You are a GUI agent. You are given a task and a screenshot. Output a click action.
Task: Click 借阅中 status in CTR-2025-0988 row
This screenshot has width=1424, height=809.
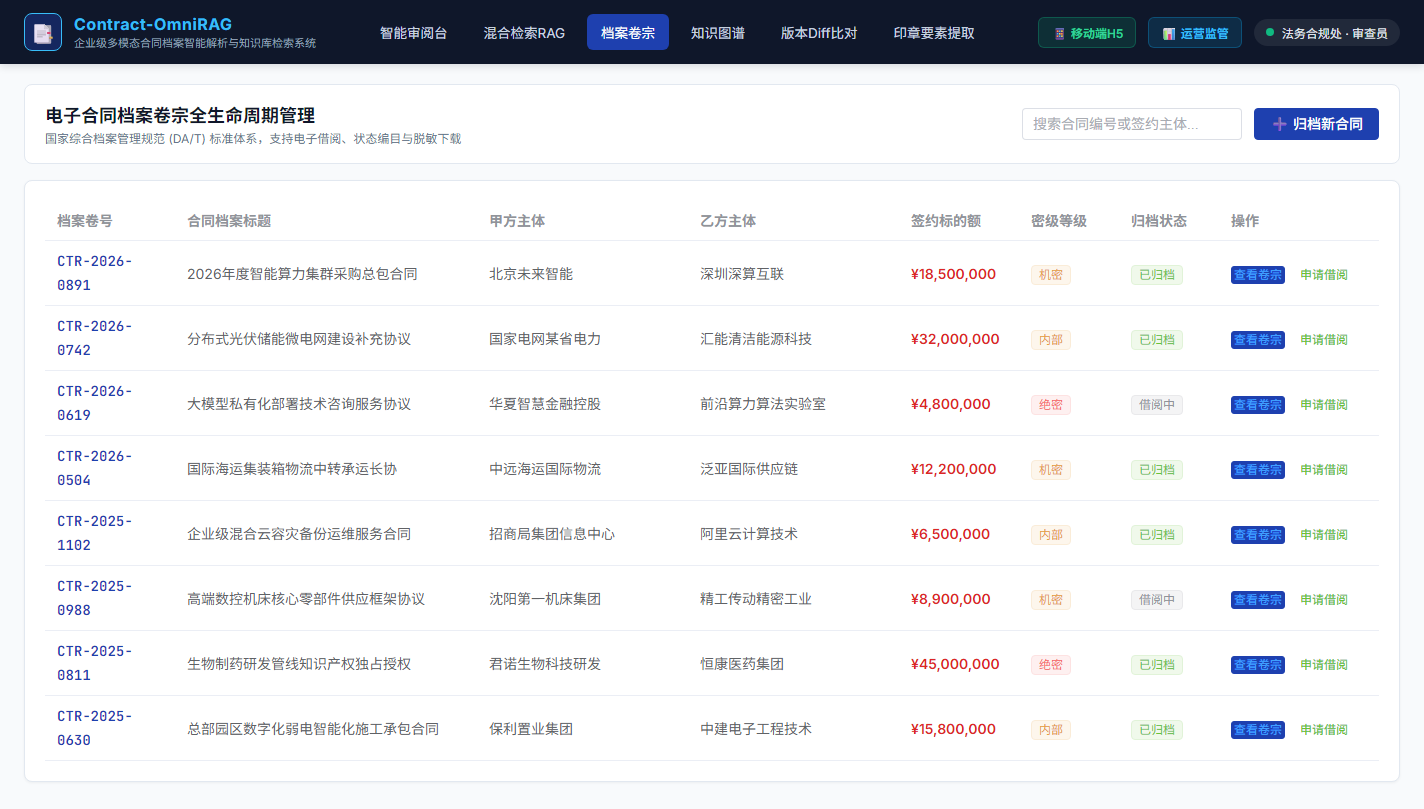pyautogui.click(x=1157, y=599)
